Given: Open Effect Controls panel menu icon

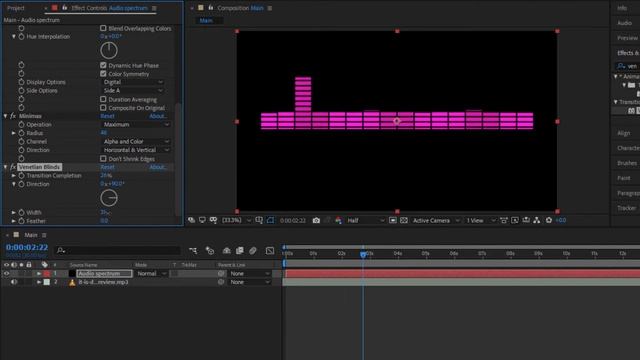Looking at the screenshot, I should (154, 8).
